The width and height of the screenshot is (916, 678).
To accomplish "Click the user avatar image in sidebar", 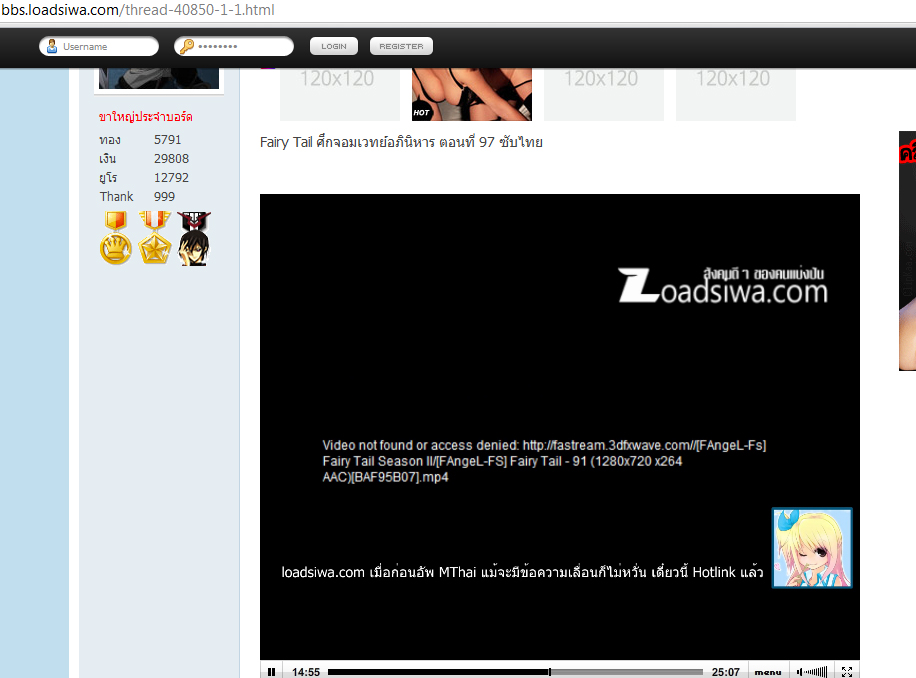I will (159, 79).
